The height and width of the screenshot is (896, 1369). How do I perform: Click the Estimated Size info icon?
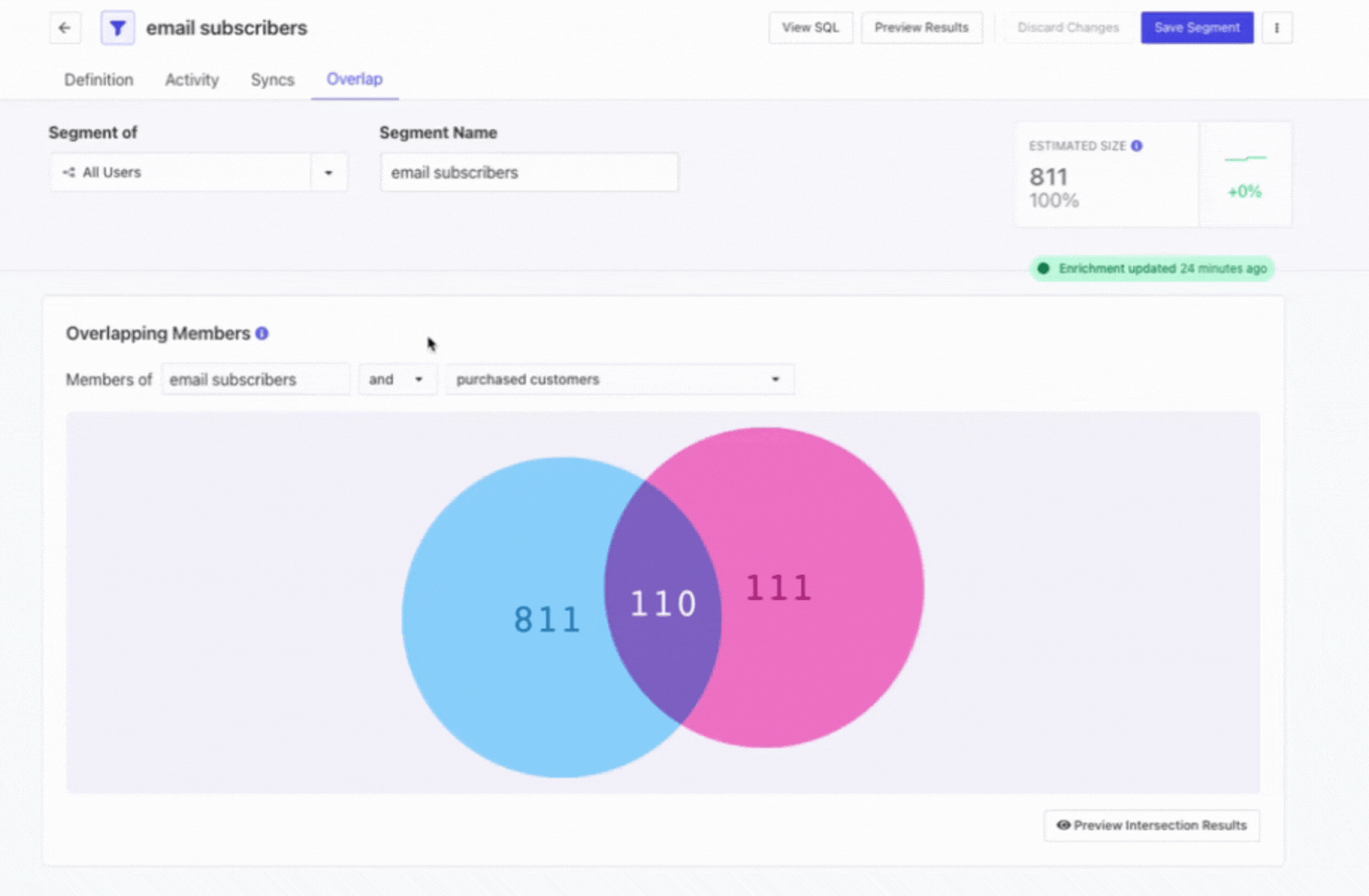[1137, 146]
